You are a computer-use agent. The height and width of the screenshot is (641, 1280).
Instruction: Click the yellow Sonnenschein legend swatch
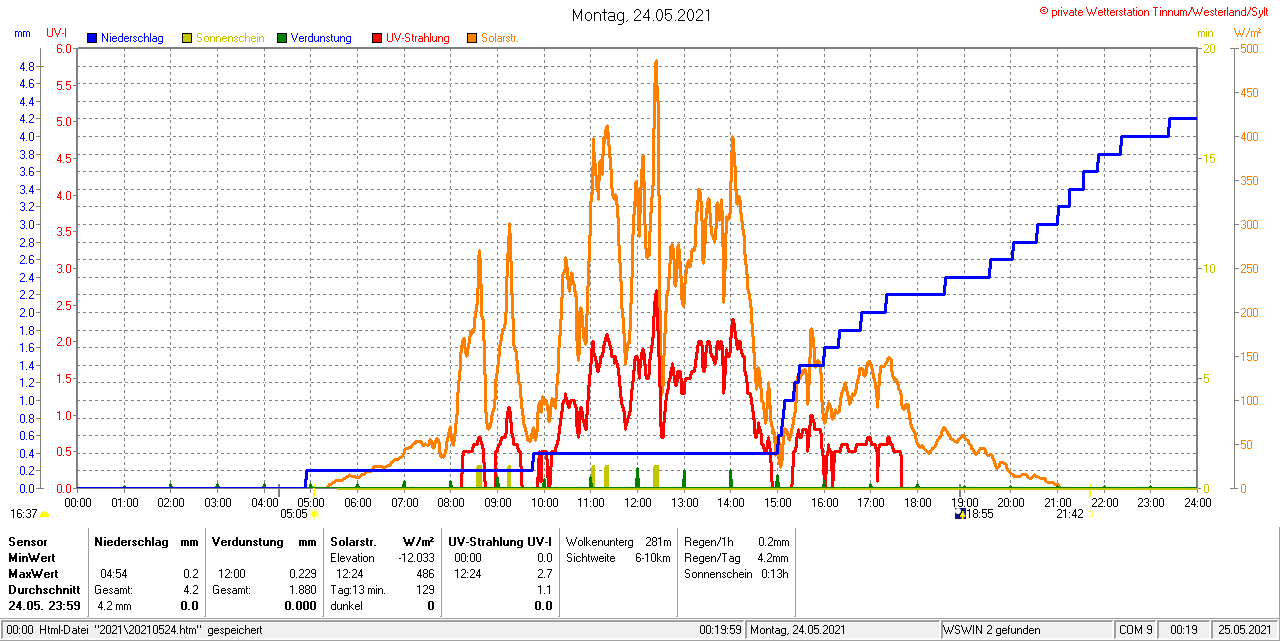point(187,38)
